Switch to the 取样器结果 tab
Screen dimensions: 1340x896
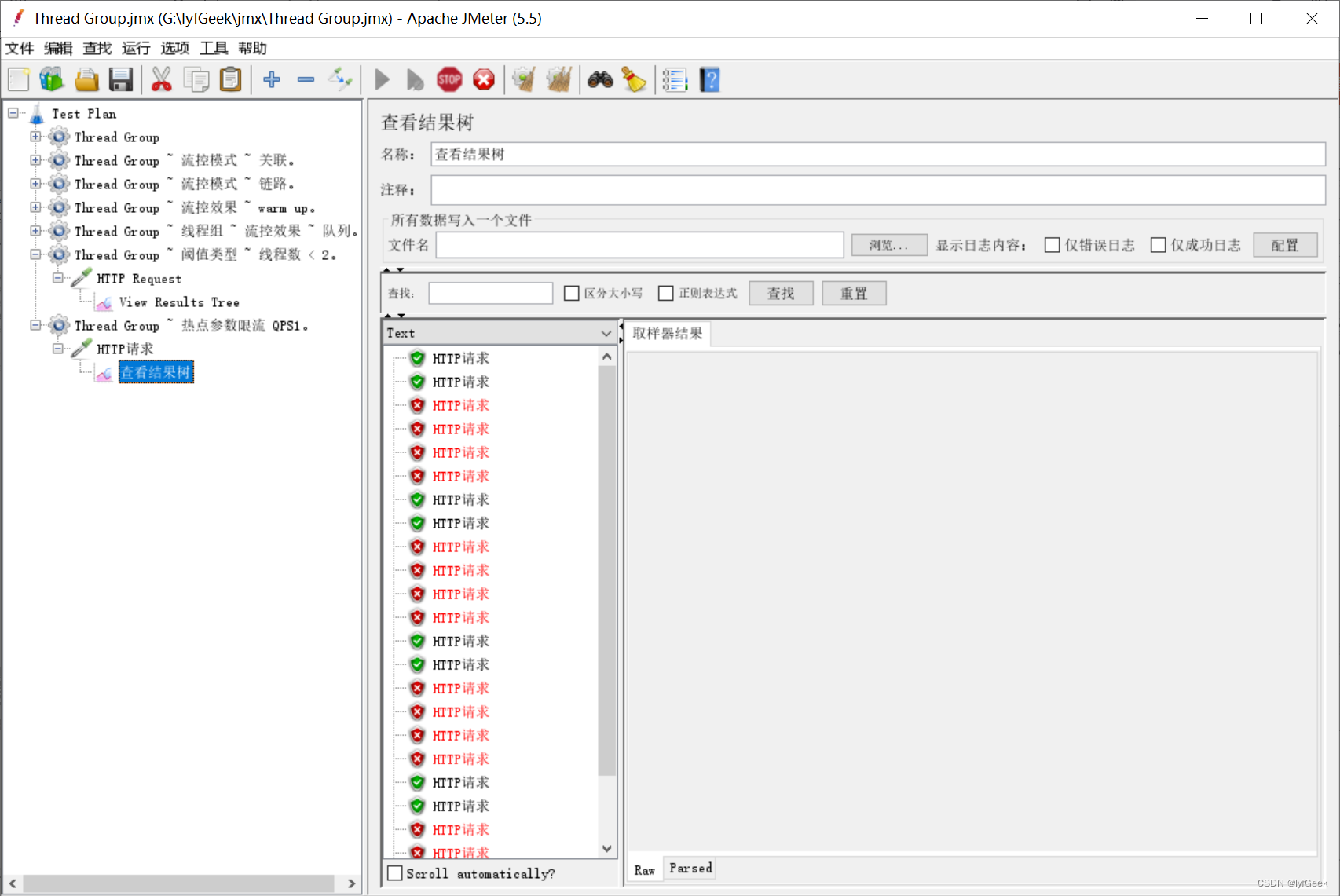pyautogui.click(x=668, y=333)
